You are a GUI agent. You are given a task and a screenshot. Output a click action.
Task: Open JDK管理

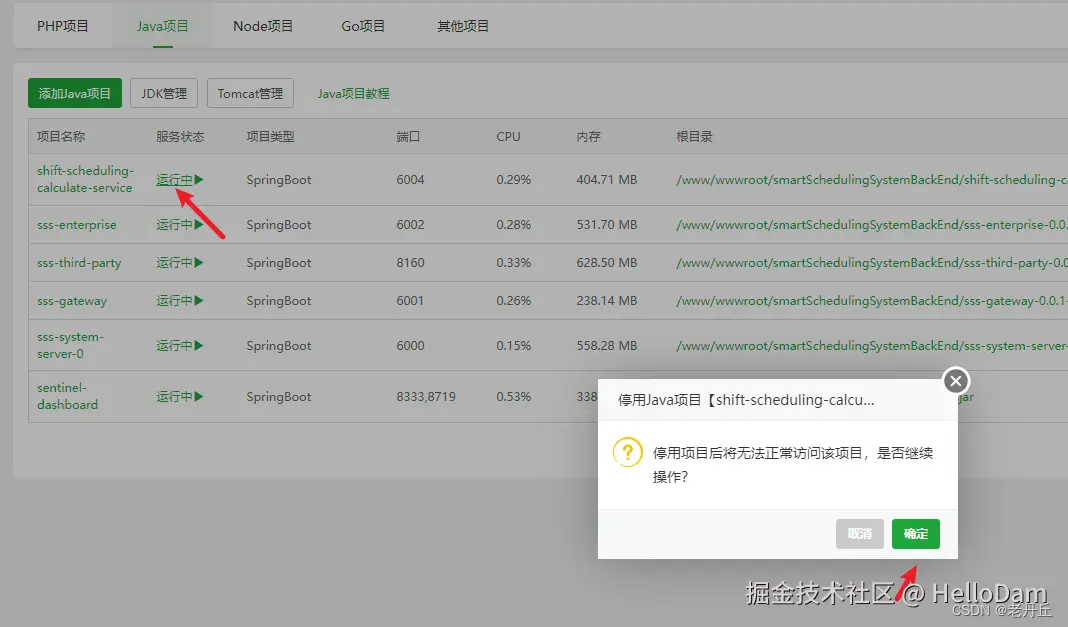(163, 92)
